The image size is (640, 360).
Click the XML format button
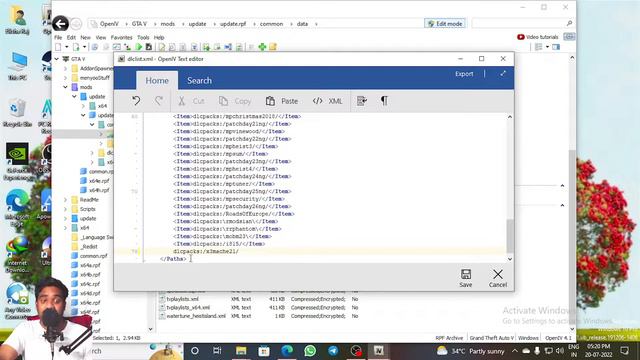327,101
